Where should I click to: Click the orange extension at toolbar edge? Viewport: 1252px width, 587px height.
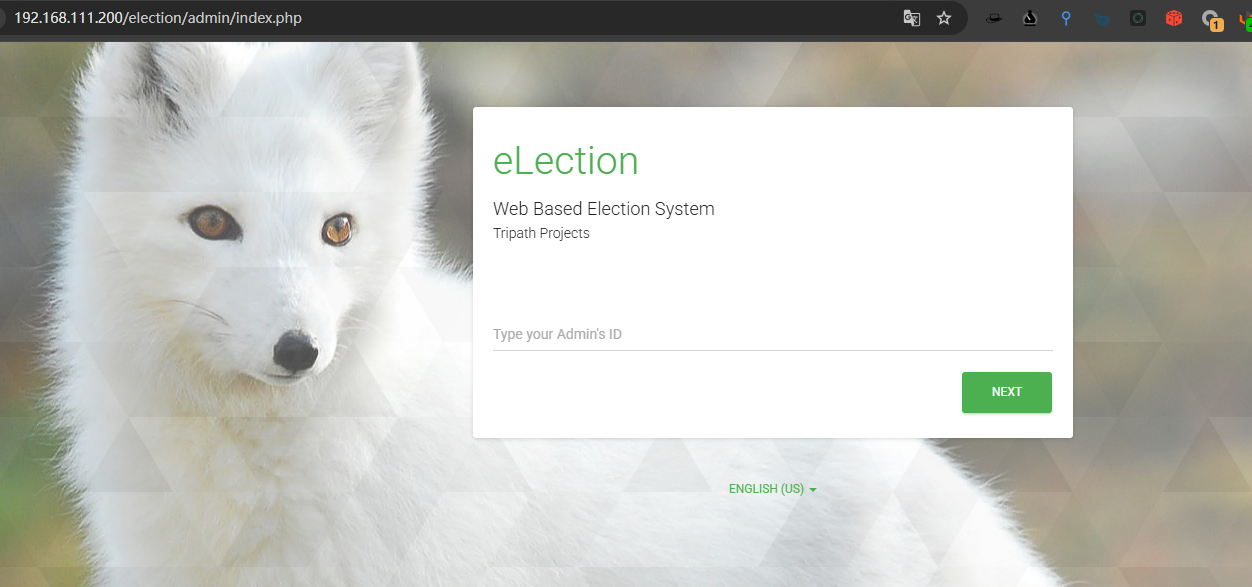click(x=1245, y=19)
